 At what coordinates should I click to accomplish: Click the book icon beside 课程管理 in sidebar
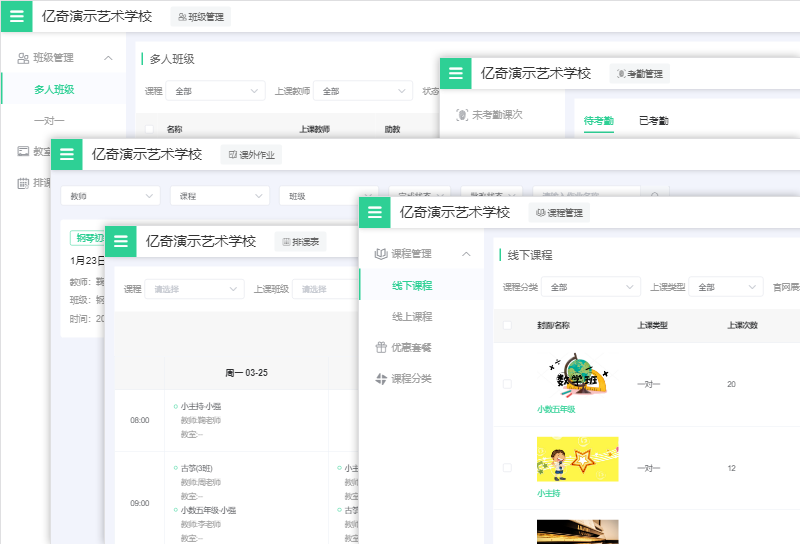click(x=380, y=254)
